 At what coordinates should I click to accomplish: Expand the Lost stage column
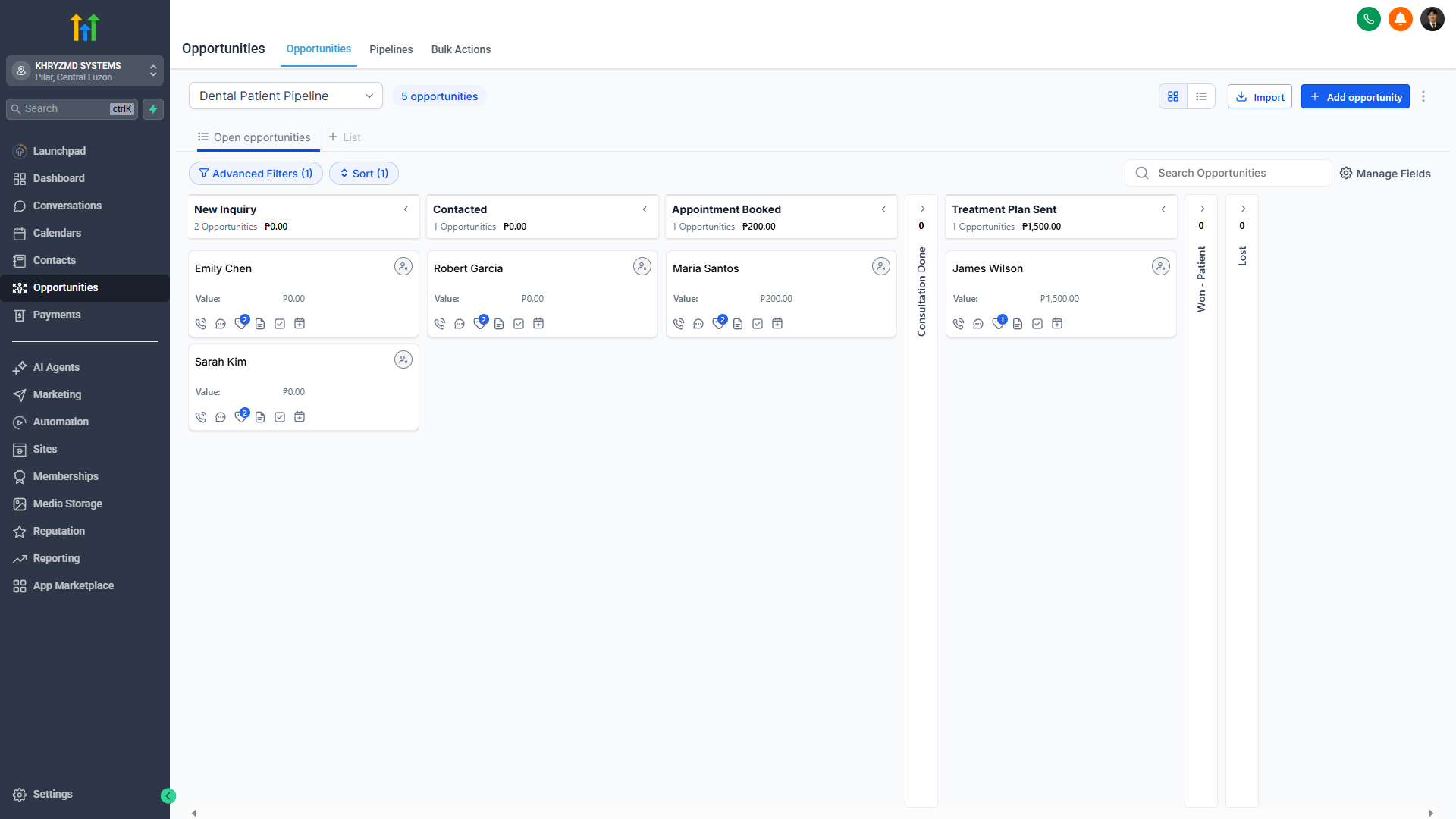pyautogui.click(x=1243, y=209)
